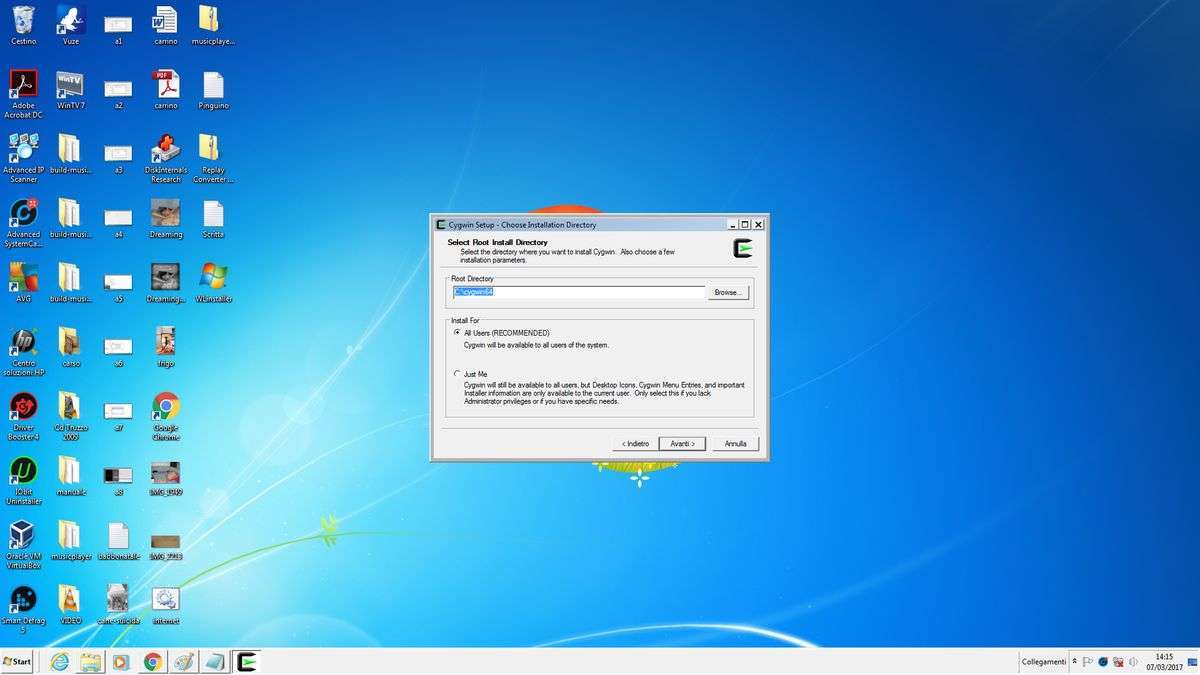Viewport: 1200px width, 675px height.
Task: Select the Scritta text file icon
Action: [213, 219]
